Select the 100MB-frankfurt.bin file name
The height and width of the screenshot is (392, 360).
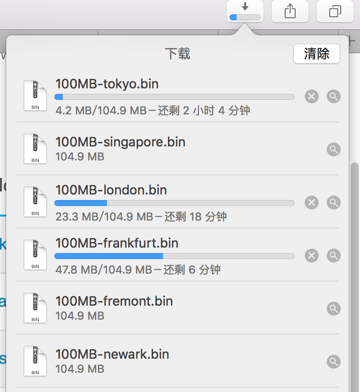coord(117,243)
